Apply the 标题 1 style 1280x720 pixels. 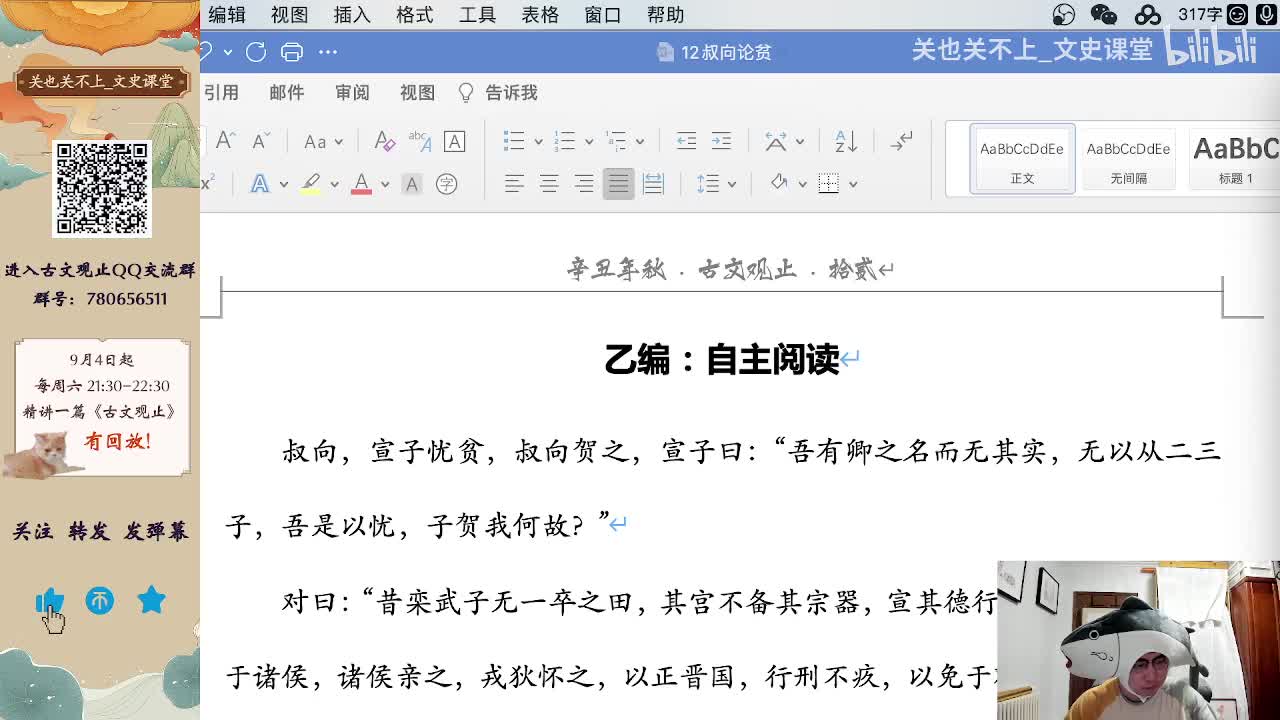click(1235, 160)
